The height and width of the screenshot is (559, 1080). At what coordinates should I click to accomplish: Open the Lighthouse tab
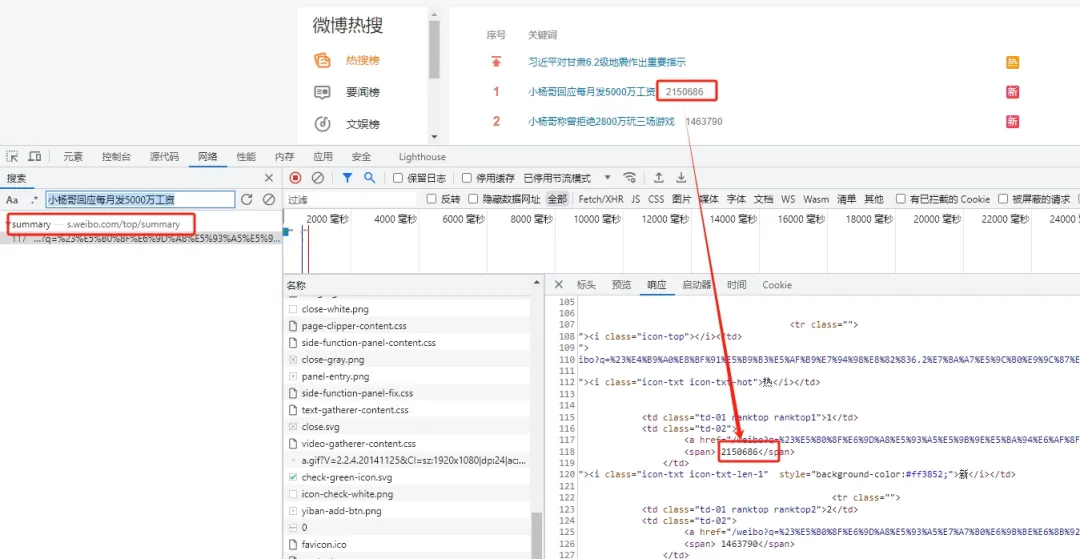(422, 157)
